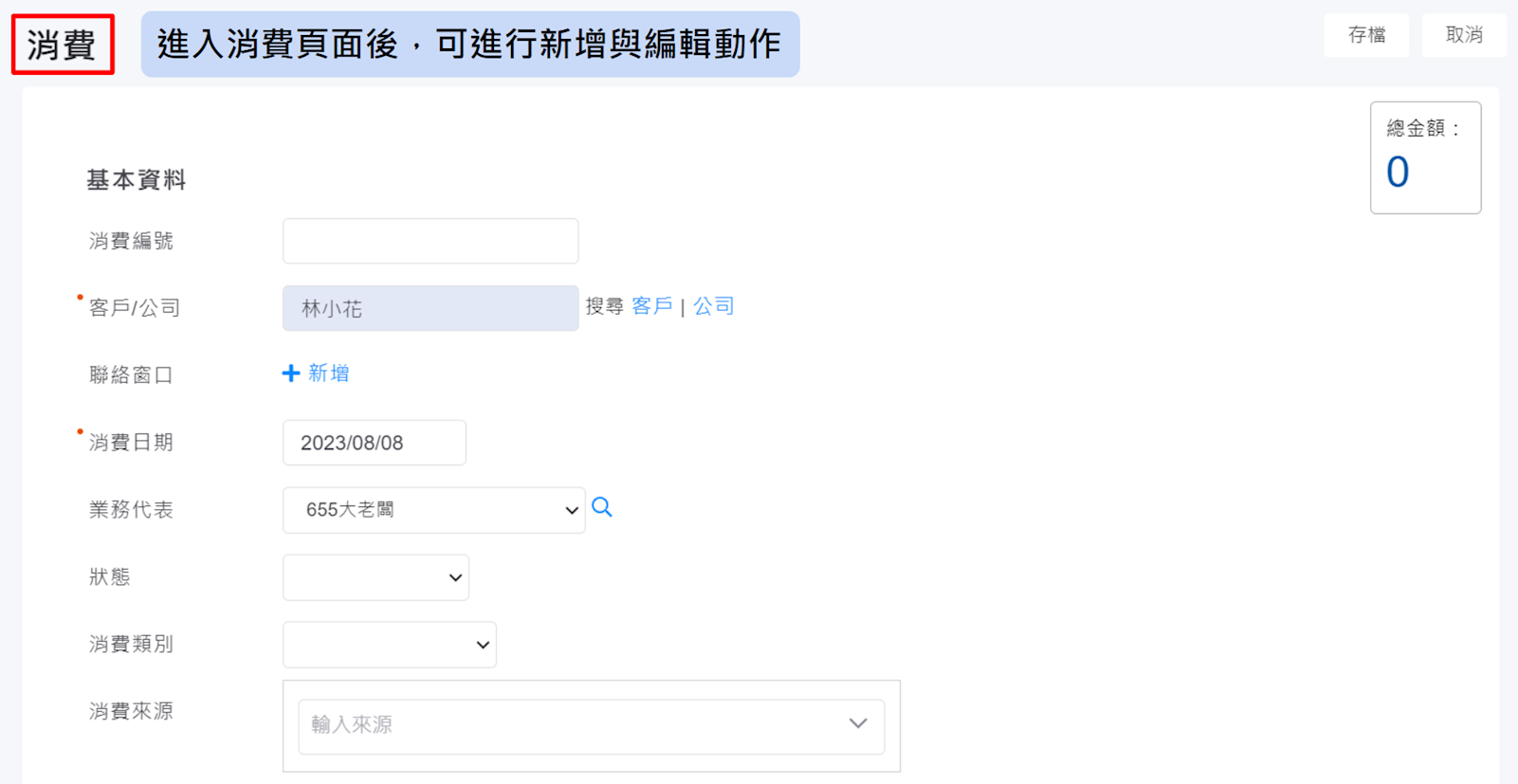Open the 業務代表 dropdown showing 655大老闆

click(434, 510)
